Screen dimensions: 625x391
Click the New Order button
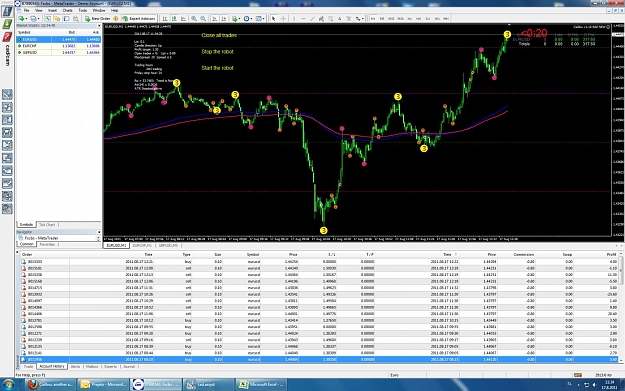tap(98, 19)
